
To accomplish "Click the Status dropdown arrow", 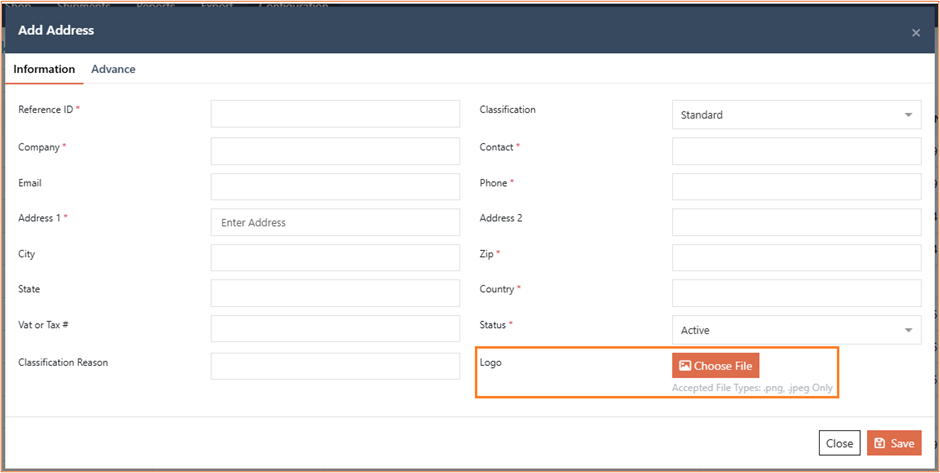I will point(908,330).
